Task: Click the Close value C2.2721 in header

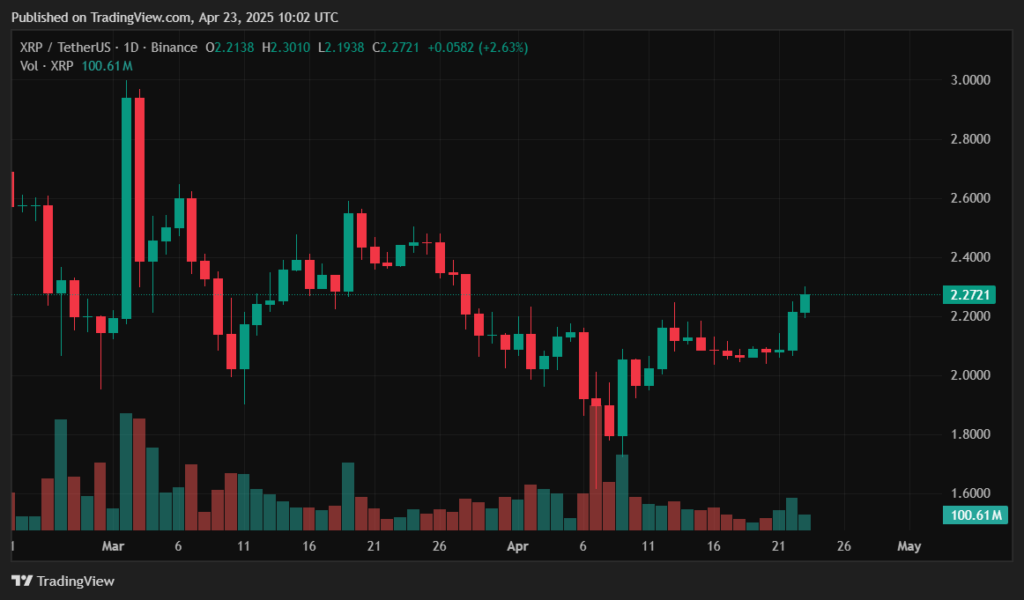Action: [x=396, y=48]
